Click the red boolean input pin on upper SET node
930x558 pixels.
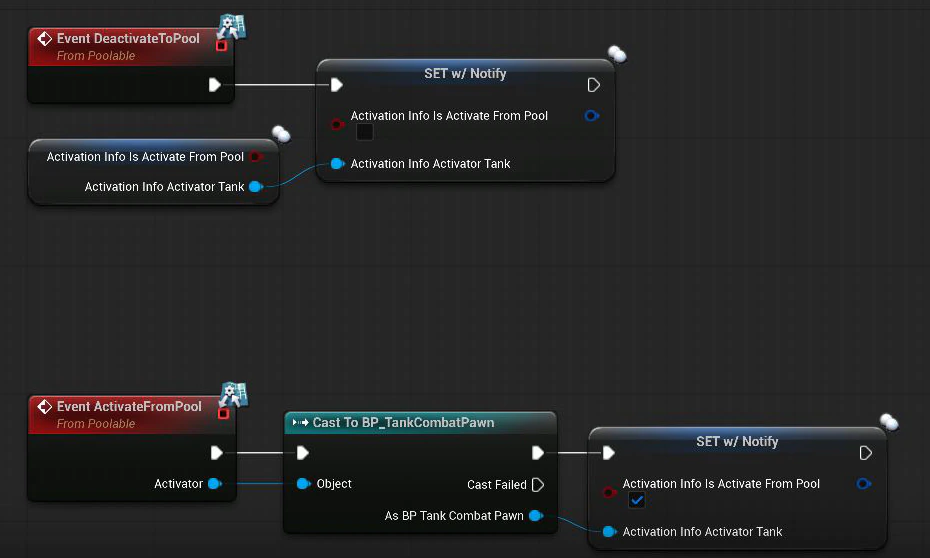tap(337, 124)
